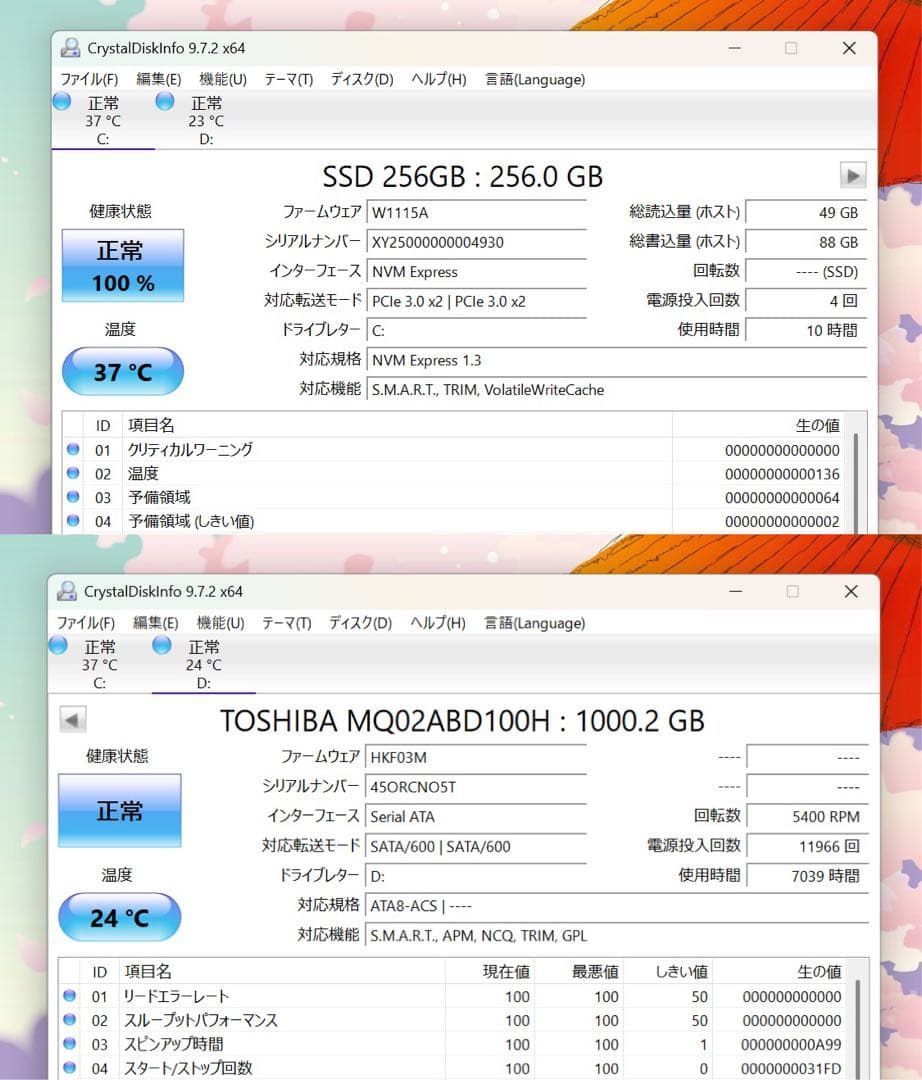Click blue status orb for drive D: in top window
This screenshot has height=1080, width=922.
tap(165, 101)
